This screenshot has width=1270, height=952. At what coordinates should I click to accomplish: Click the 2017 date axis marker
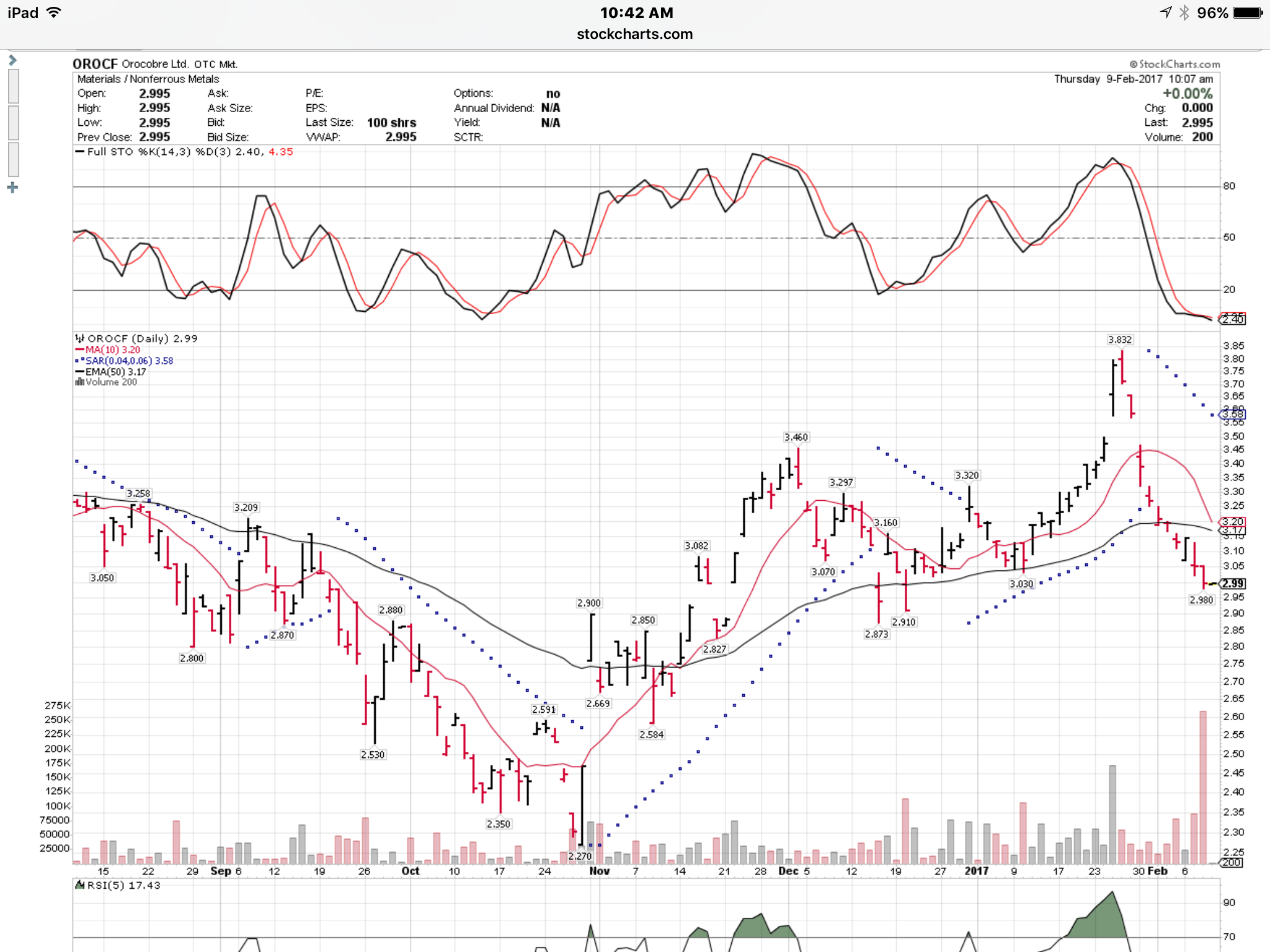(976, 871)
